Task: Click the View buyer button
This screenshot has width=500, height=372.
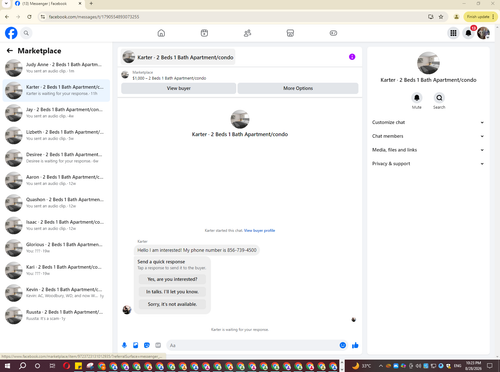Action: click(179, 88)
